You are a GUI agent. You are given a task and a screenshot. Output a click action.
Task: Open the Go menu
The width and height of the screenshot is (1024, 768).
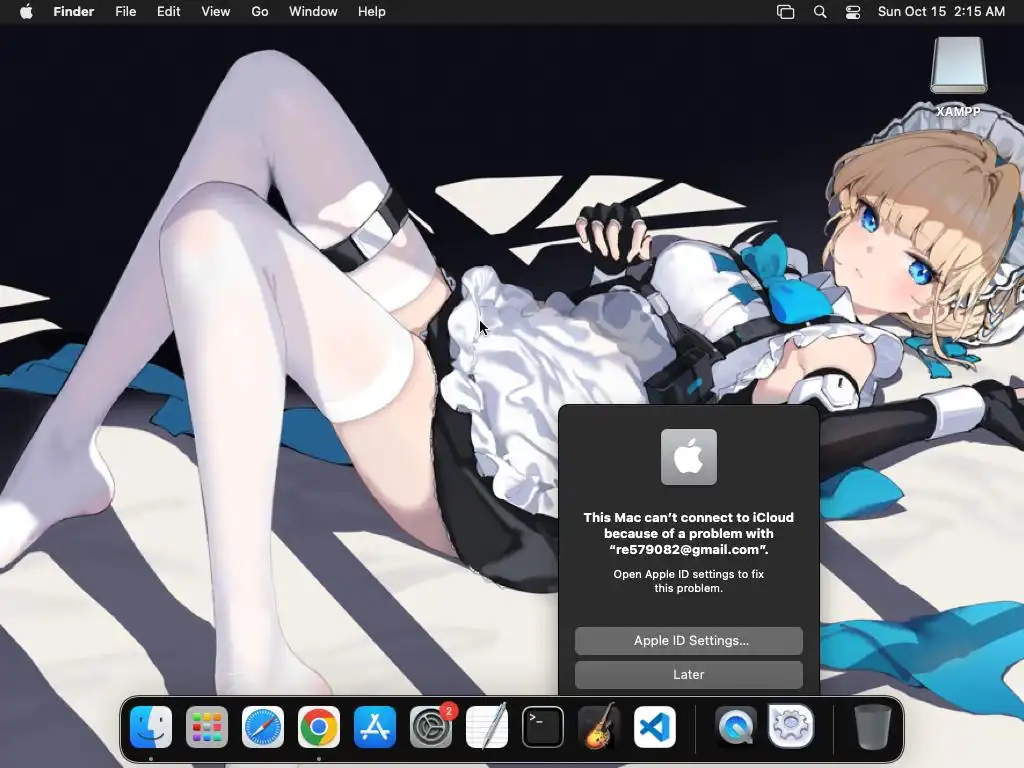pos(260,12)
